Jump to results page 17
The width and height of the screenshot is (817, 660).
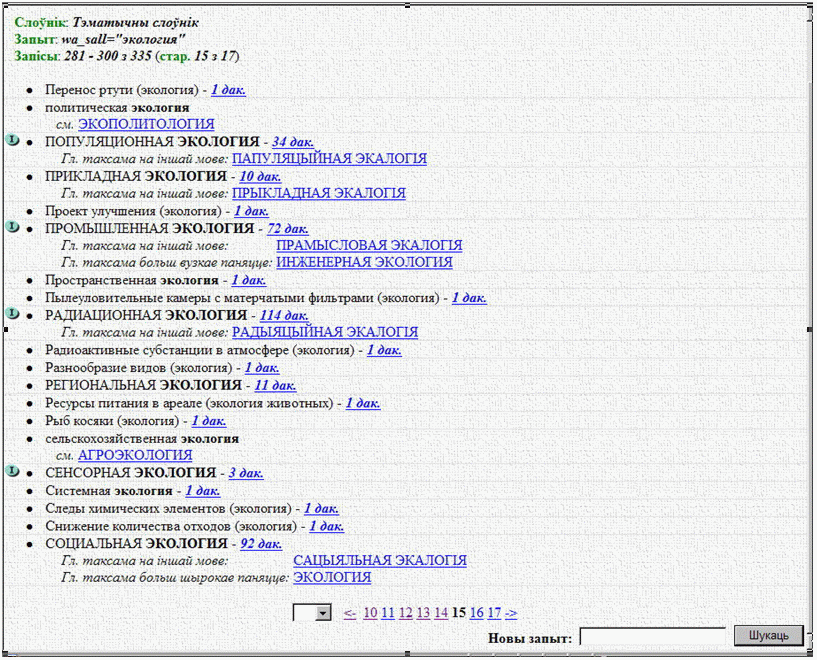[x=494, y=613]
